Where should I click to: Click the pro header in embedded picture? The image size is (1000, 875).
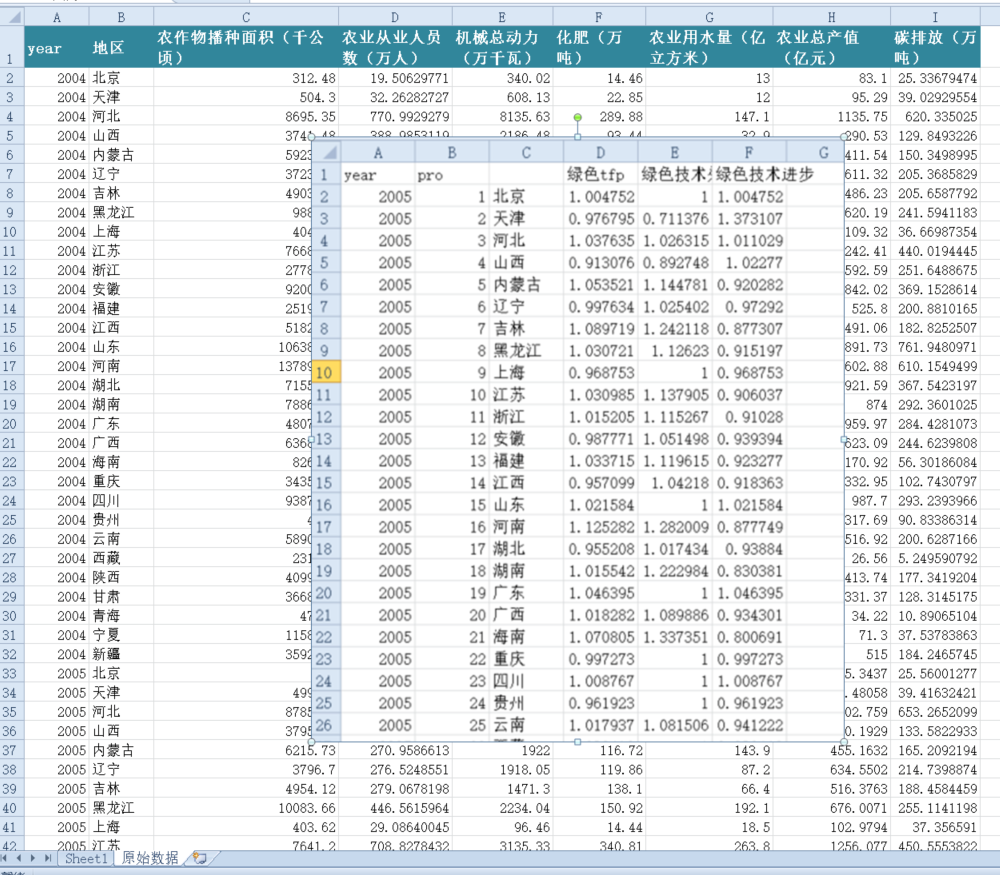pos(452,175)
